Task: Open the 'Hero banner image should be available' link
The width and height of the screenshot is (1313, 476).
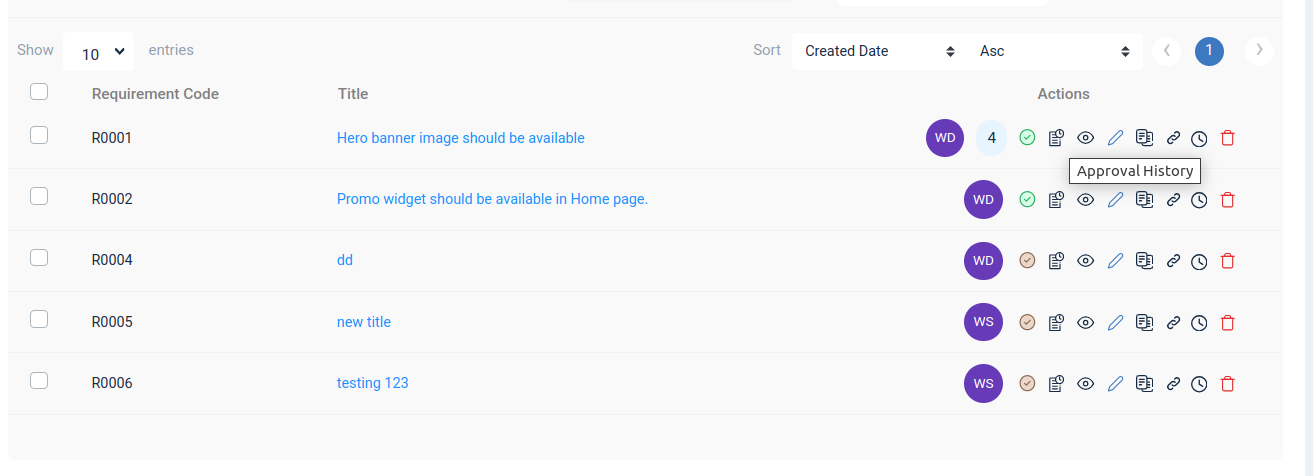Action: [461, 138]
